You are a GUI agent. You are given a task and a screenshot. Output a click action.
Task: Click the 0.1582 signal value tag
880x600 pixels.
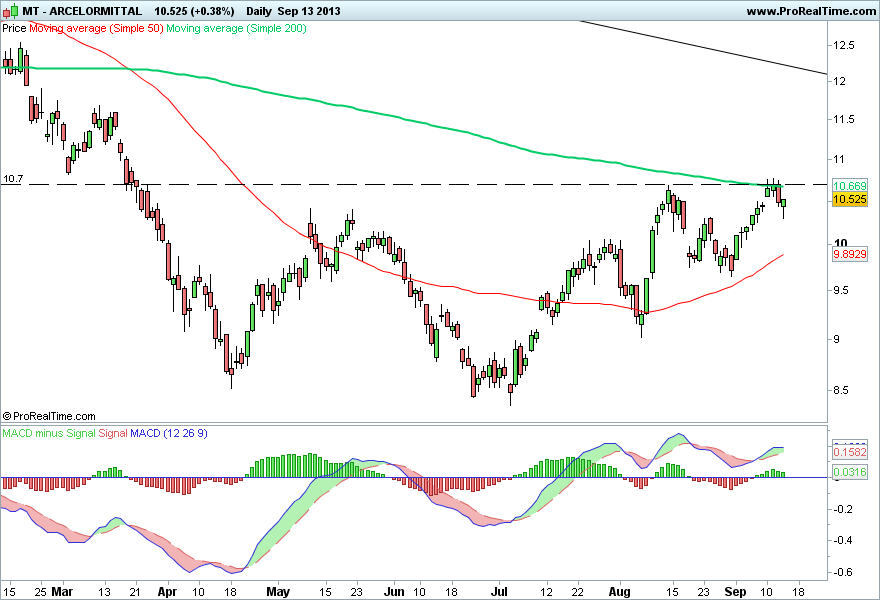[850, 452]
